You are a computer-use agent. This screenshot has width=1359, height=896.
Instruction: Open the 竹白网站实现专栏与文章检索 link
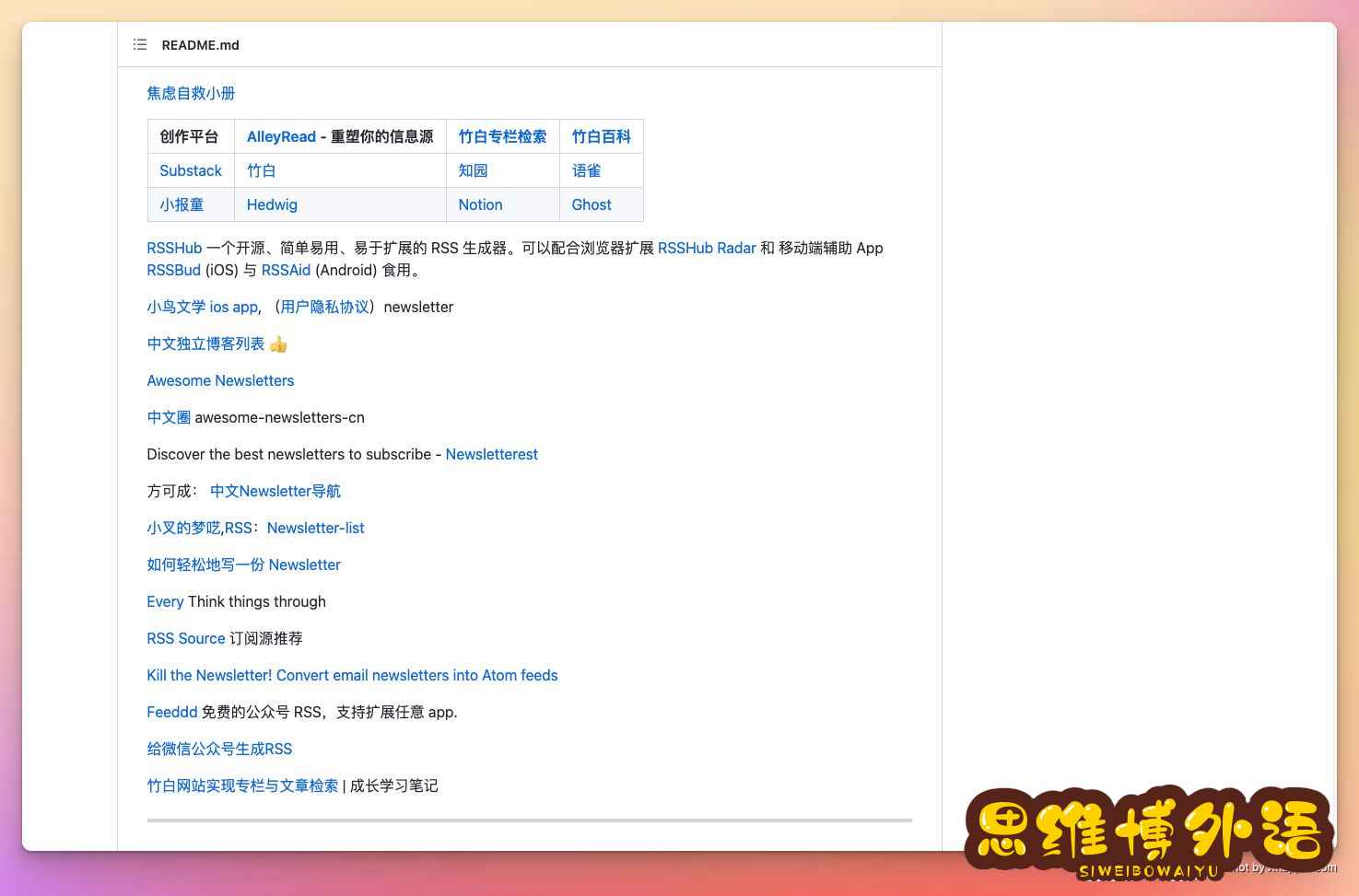(242, 785)
